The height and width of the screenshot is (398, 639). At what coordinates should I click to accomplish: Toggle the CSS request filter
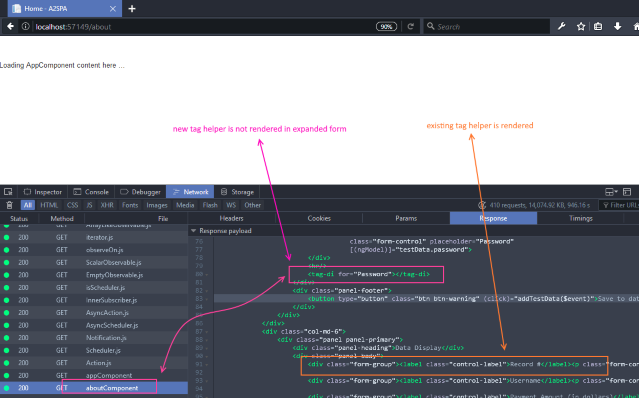(73, 205)
